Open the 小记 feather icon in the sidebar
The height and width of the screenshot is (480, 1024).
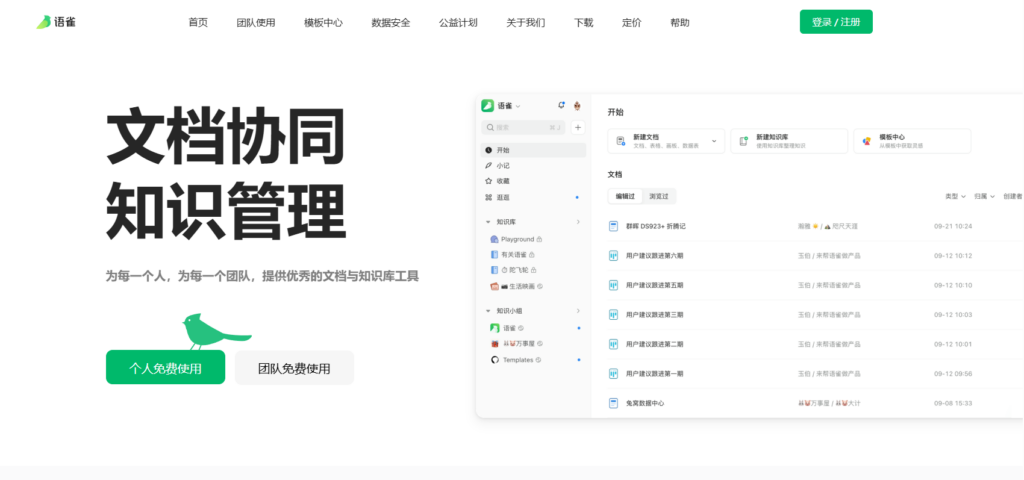point(488,166)
